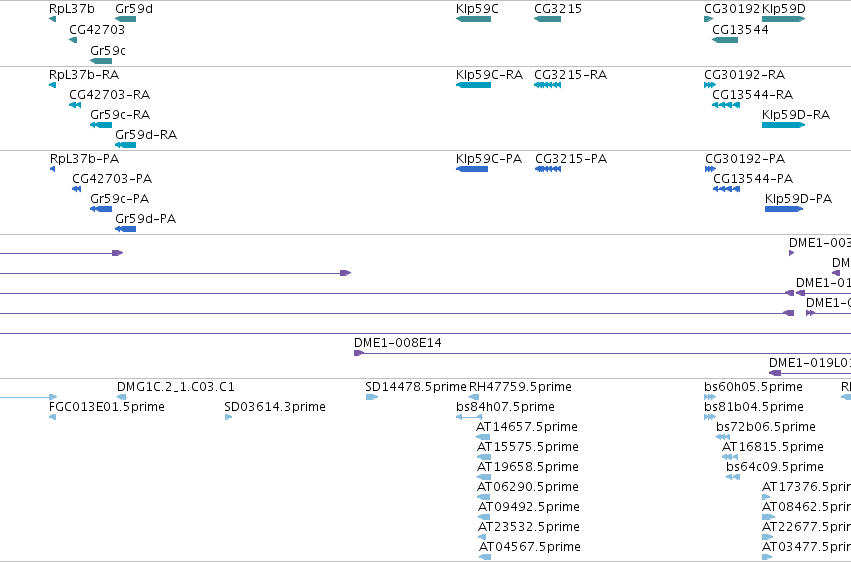Select EST RH47759.5prime
The image size is (851, 562).
click(474, 398)
